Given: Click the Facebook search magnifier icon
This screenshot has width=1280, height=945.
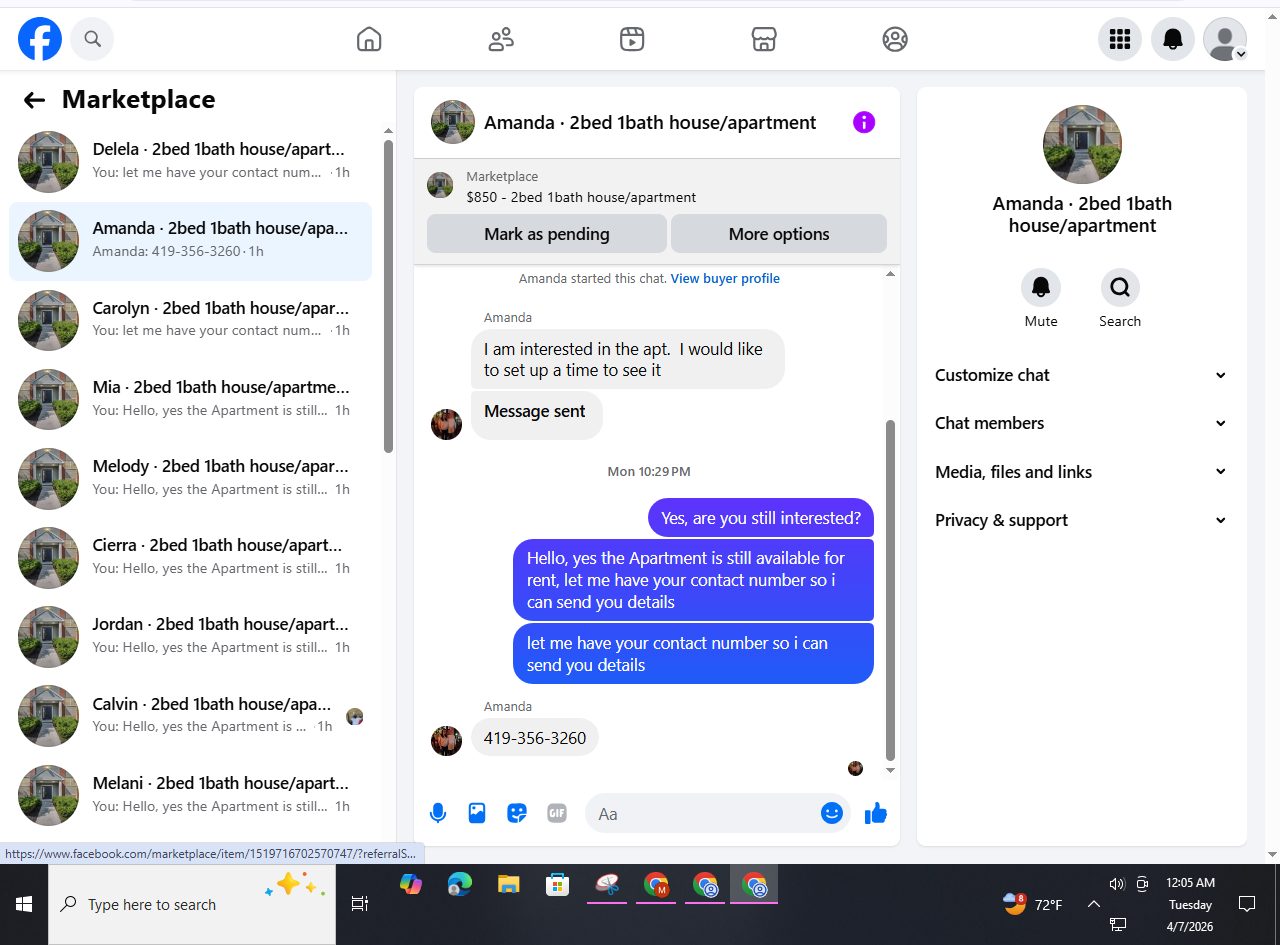Looking at the screenshot, I should [92, 39].
